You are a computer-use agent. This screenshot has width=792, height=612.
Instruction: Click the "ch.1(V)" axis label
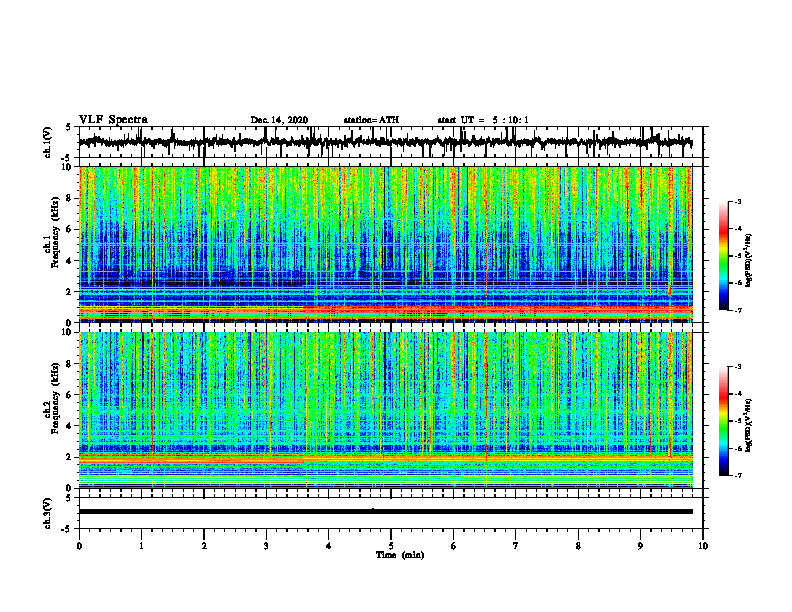[48, 142]
